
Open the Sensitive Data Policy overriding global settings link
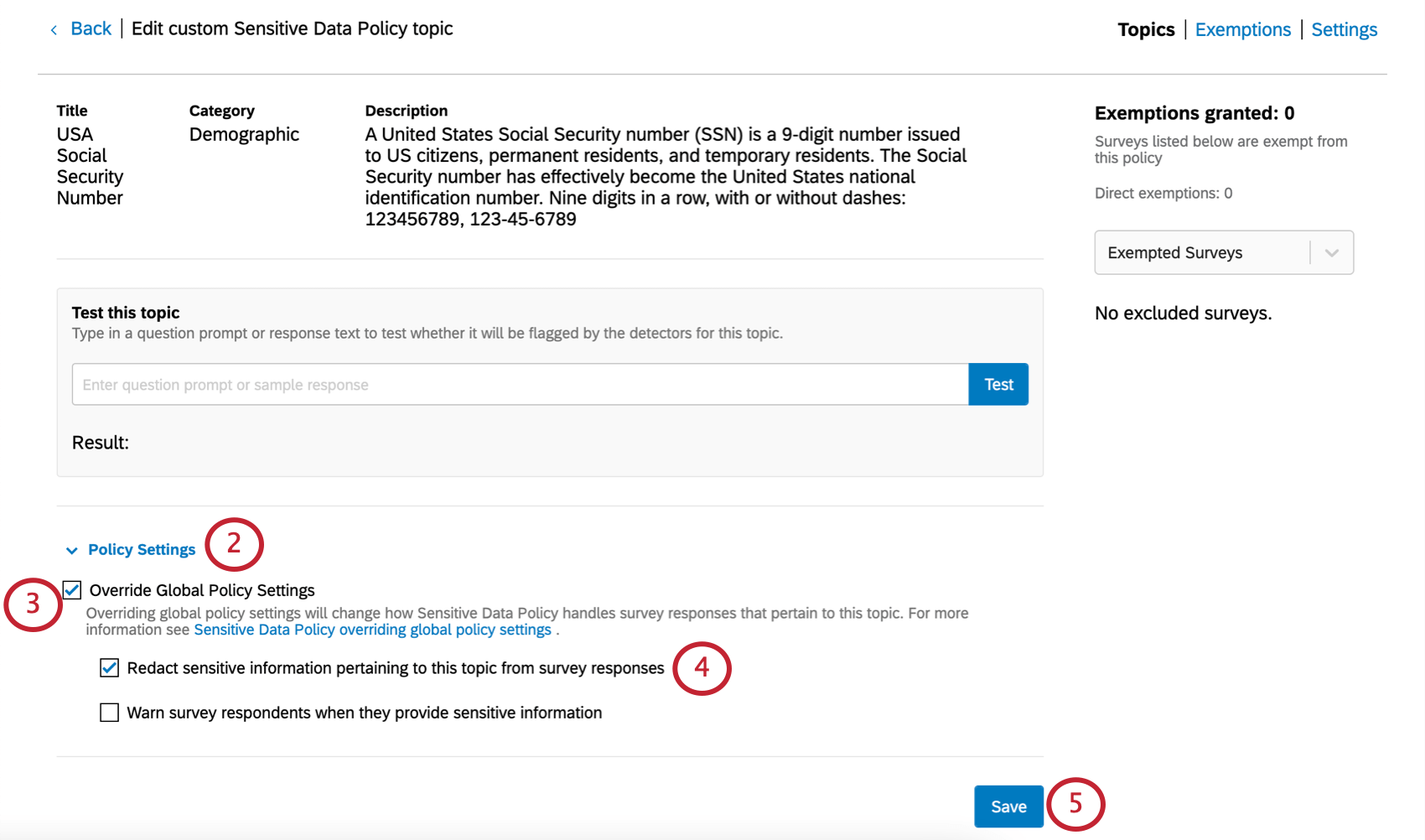(x=371, y=630)
